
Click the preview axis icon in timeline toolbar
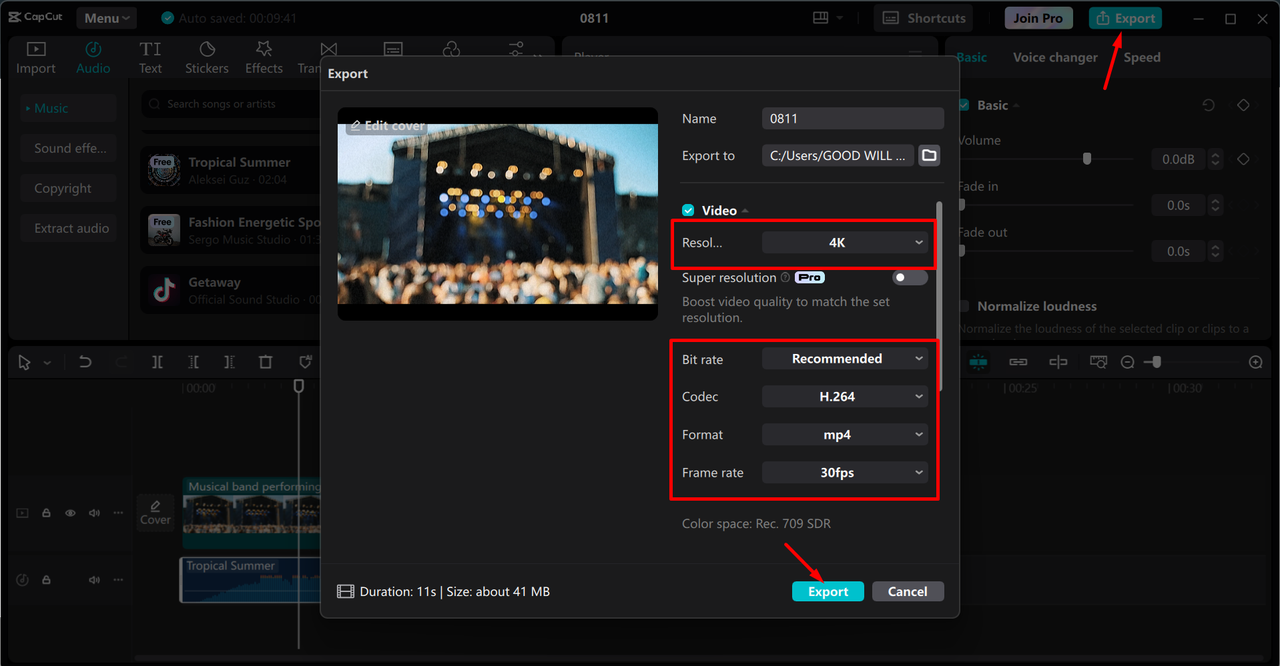[x=1058, y=362]
